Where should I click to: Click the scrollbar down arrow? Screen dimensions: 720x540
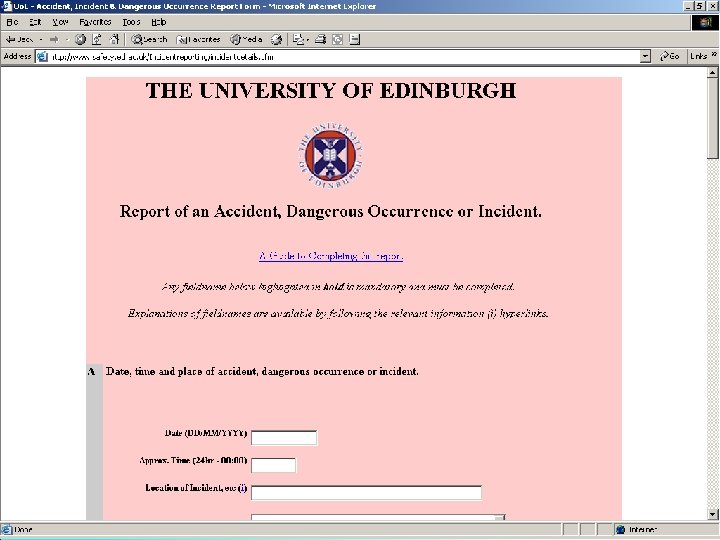[x=713, y=514]
